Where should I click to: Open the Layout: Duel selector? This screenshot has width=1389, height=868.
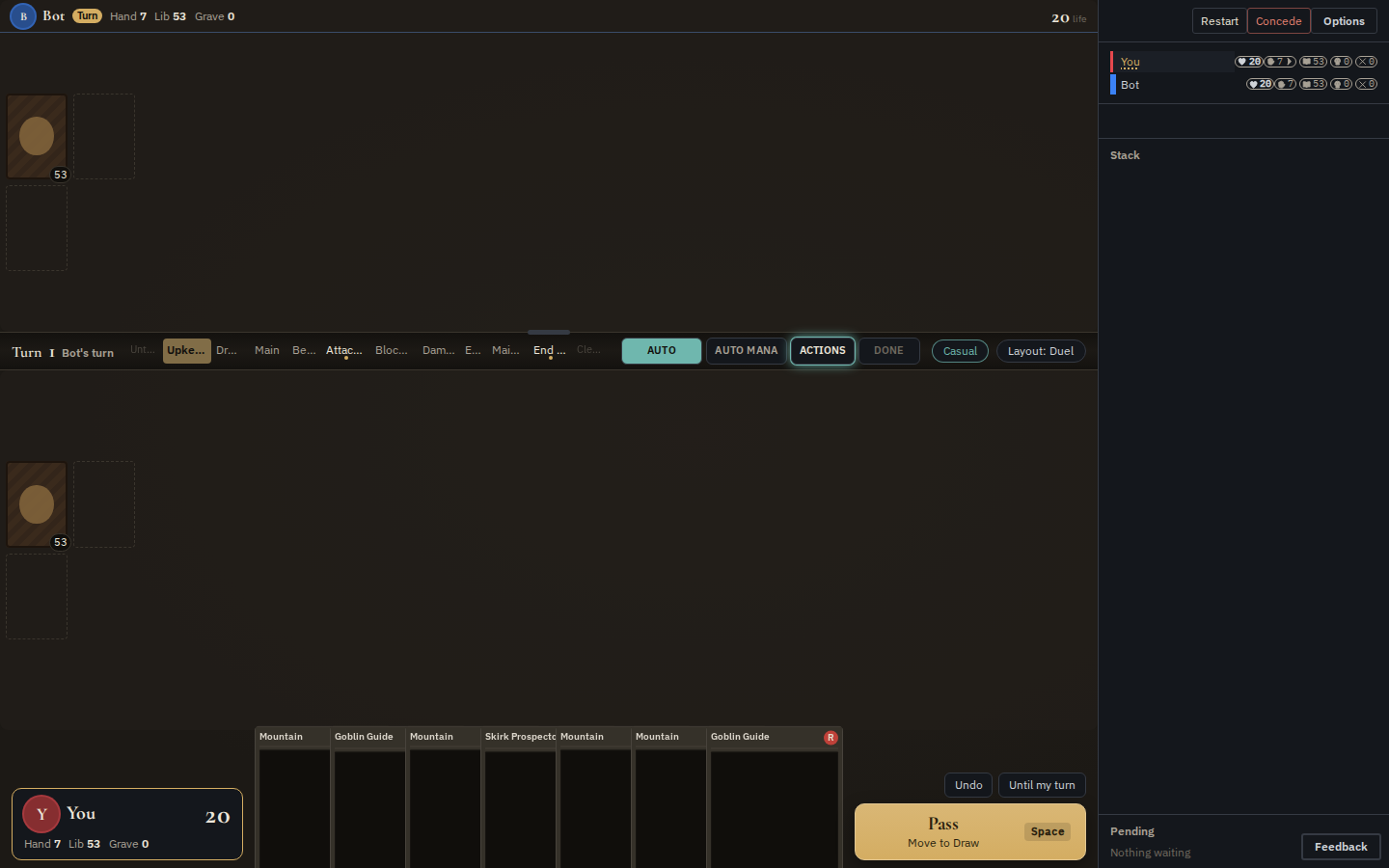(x=1041, y=351)
